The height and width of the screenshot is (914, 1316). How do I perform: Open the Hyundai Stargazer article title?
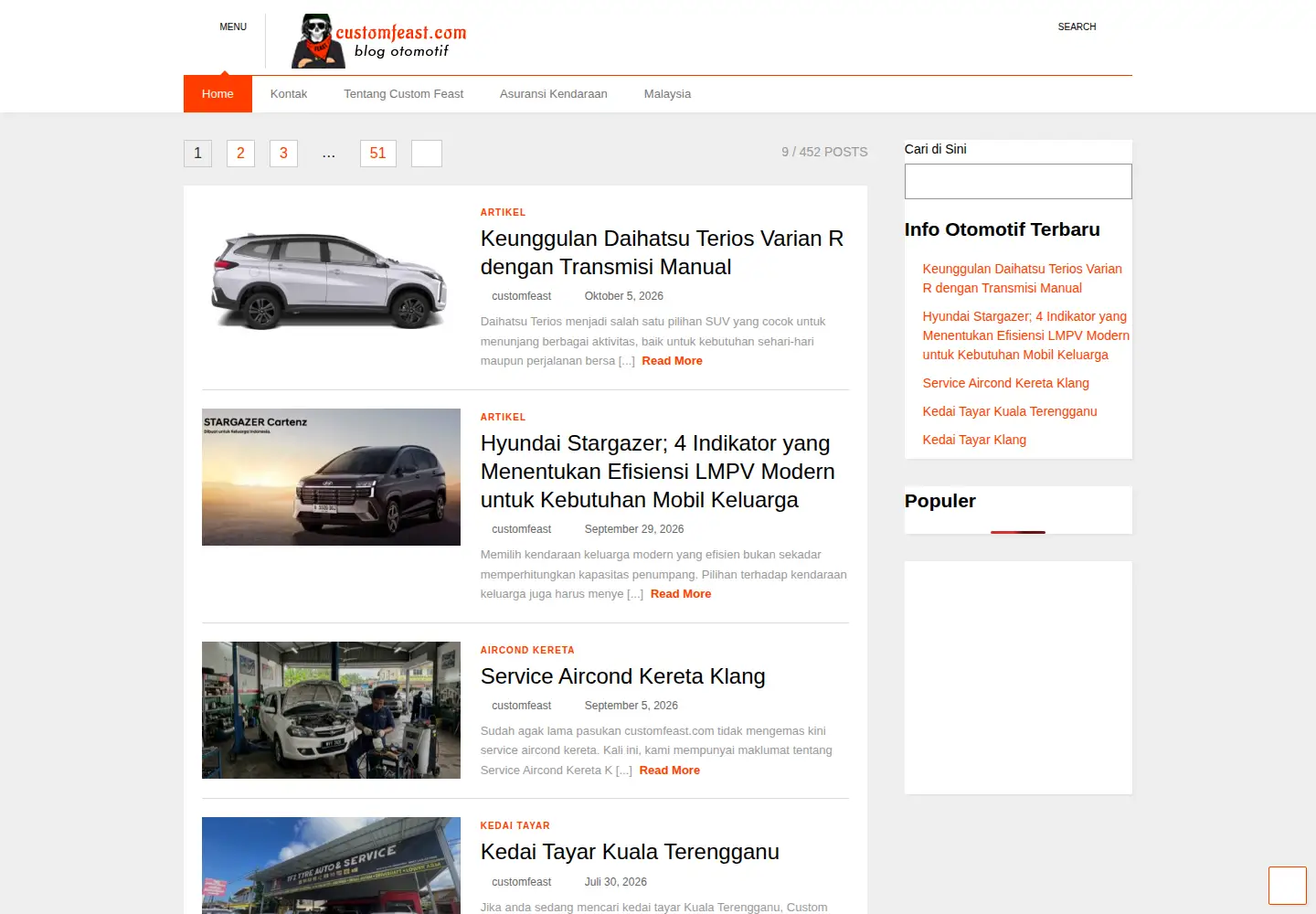tap(658, 472)
